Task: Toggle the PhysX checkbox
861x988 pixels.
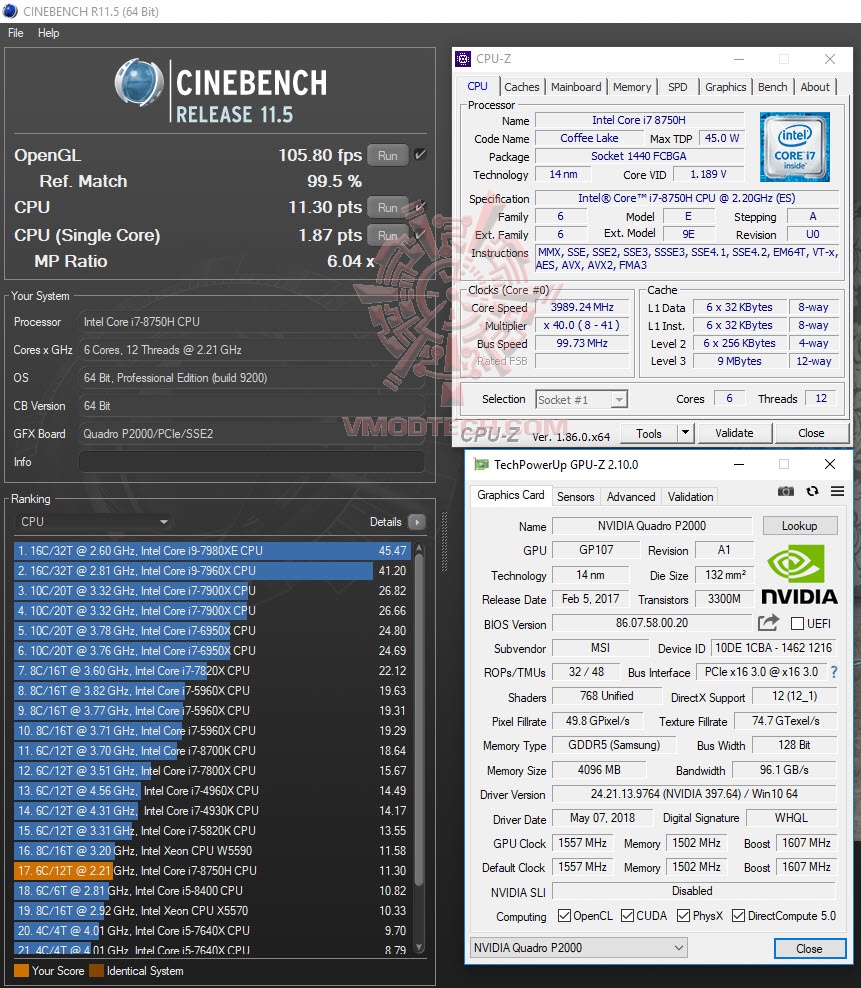Action: click(683, 916)
